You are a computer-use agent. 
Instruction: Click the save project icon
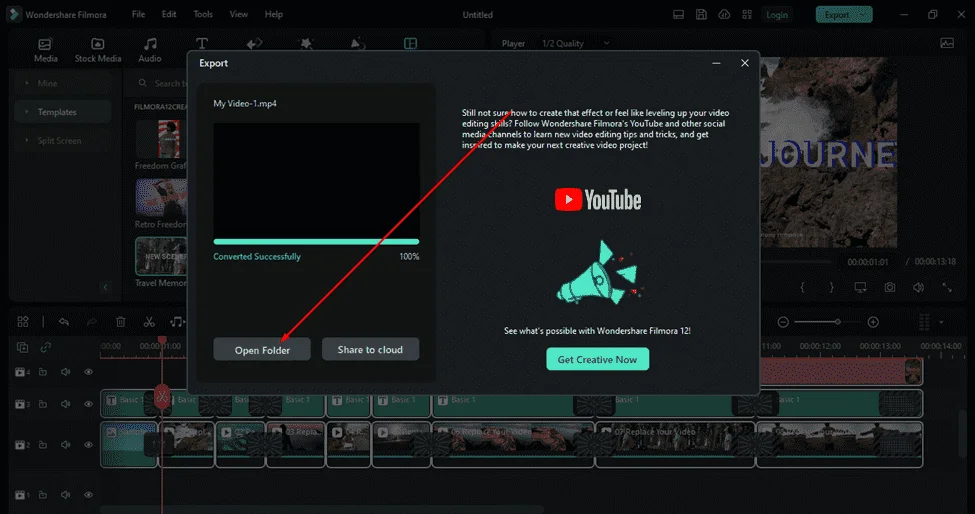701,14
